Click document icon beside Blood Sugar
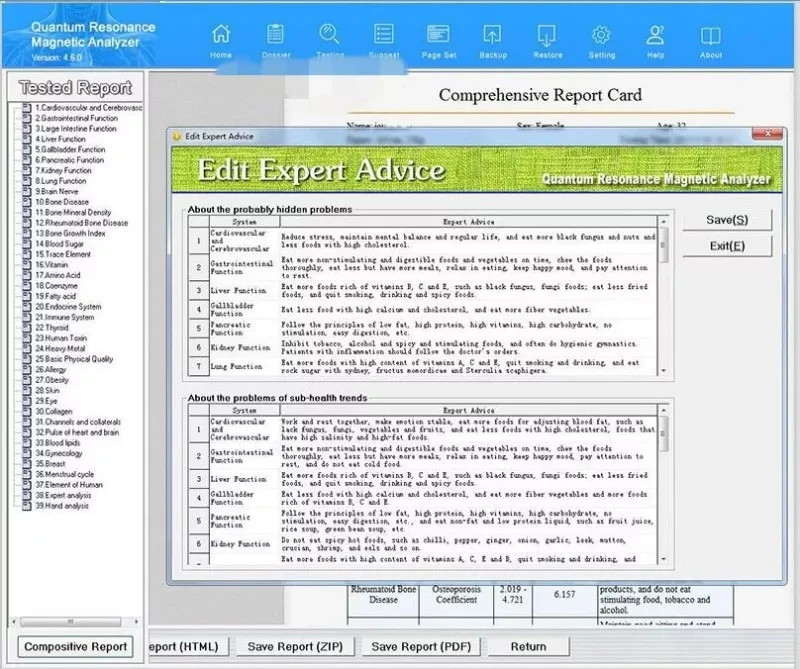The width and height of the screenshot is (800, 669). (27, 244)
